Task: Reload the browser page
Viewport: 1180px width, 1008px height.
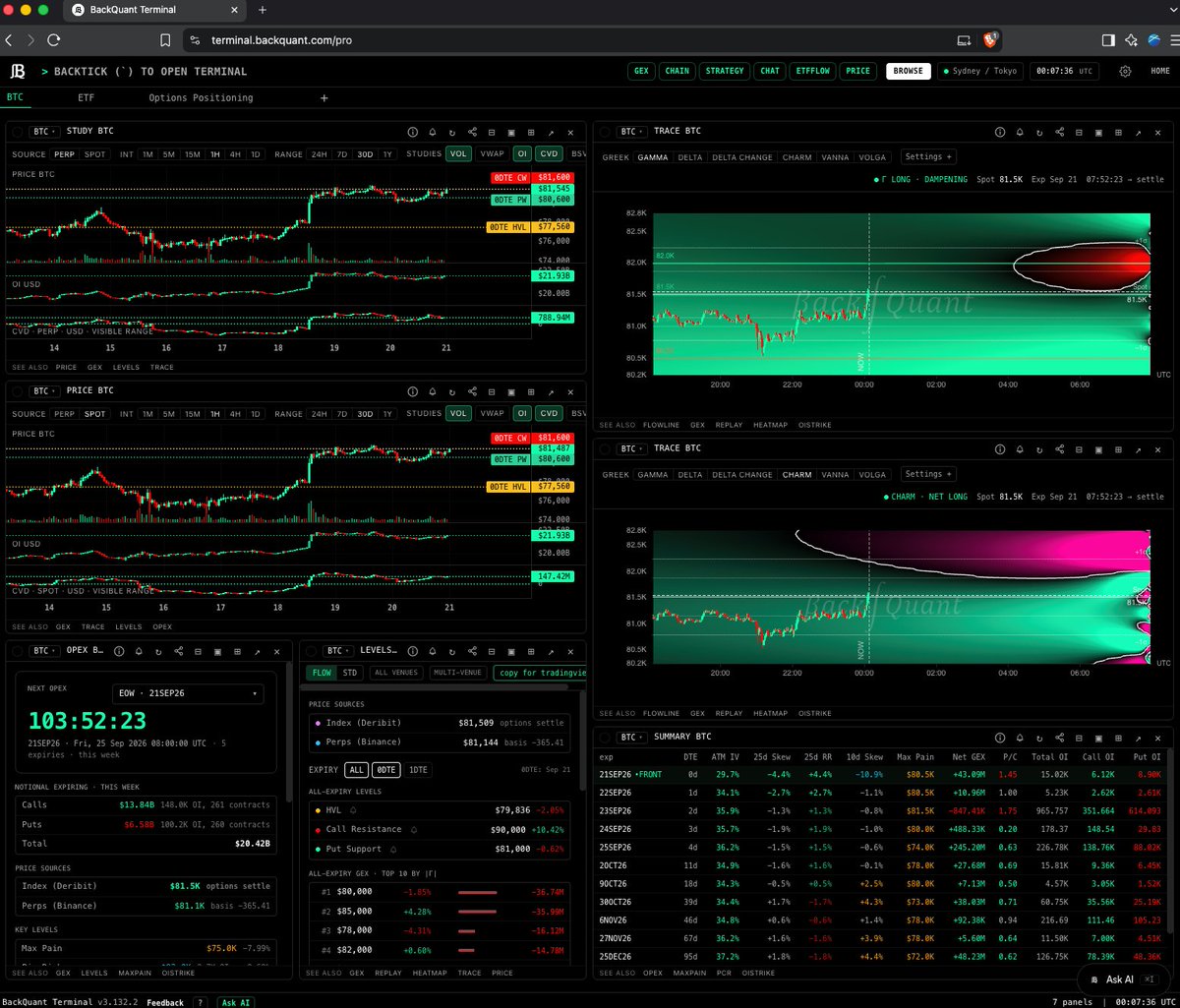Action: pyautogui.click(x=53, y=40)
